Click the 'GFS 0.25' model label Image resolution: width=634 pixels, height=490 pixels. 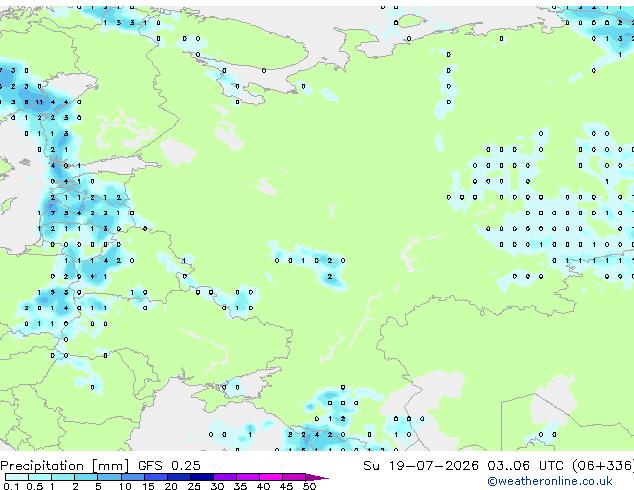(169, 466)
